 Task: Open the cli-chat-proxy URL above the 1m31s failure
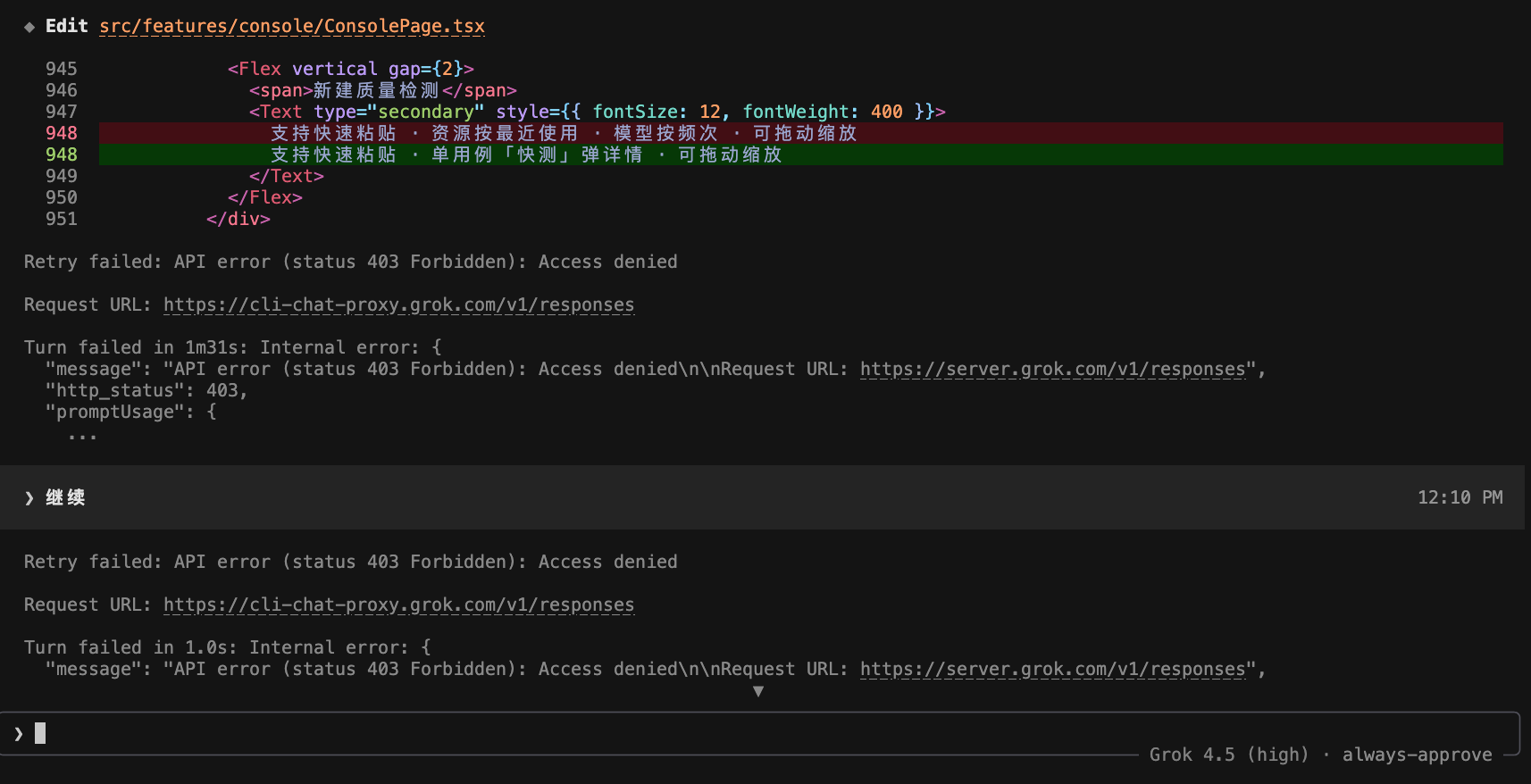point(398,304)
